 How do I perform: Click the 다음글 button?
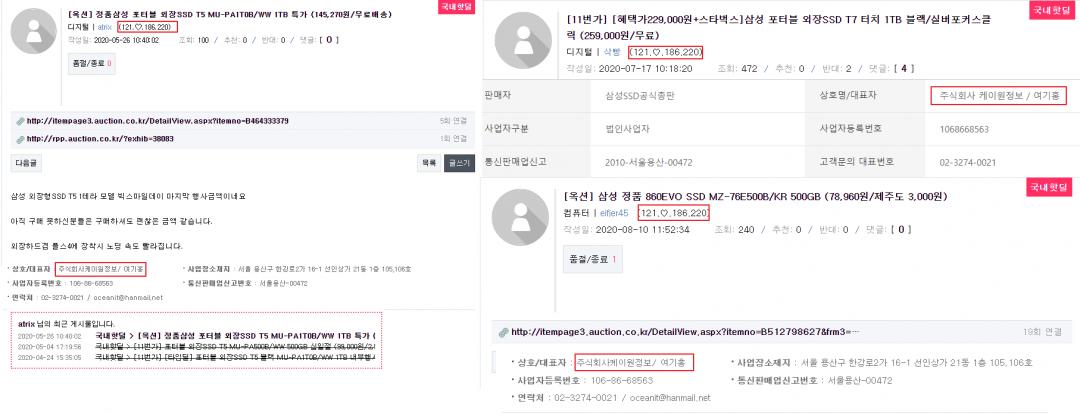click(x=27, y=163)
